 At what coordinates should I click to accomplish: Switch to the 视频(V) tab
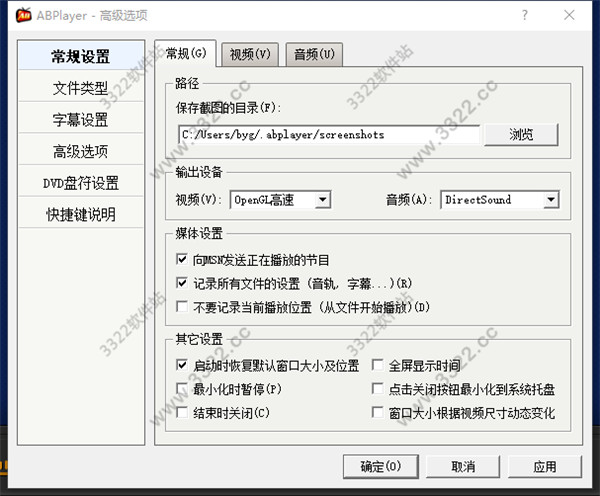(250, 54)
